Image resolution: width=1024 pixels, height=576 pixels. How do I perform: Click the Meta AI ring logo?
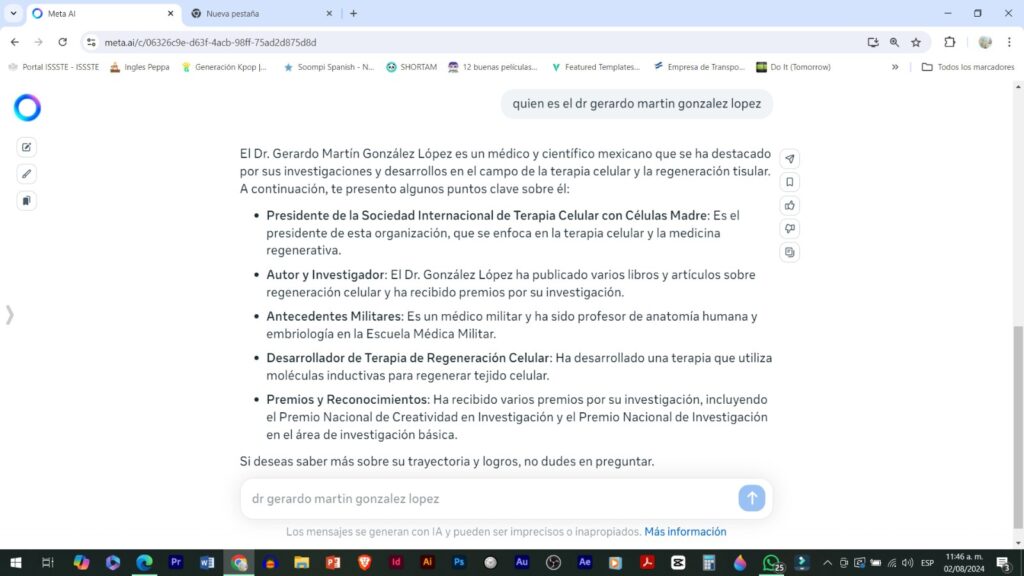tap(27, 108)
